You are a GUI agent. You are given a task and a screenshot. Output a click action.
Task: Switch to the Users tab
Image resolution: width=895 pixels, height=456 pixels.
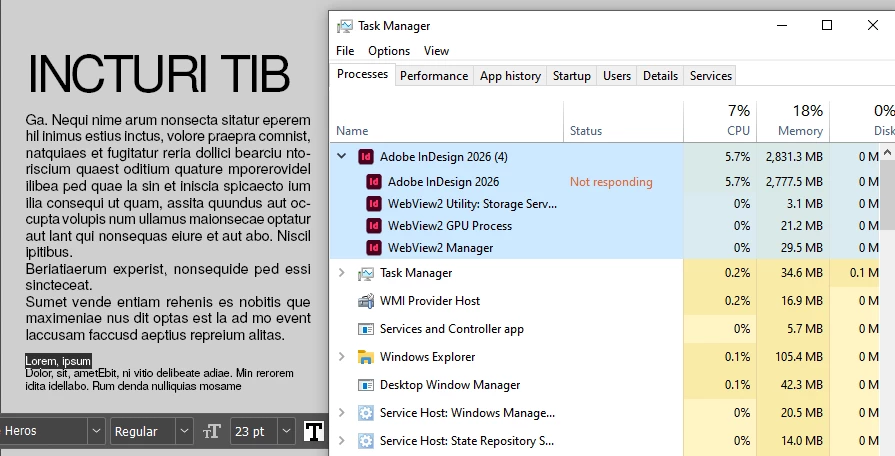[616, 76]
